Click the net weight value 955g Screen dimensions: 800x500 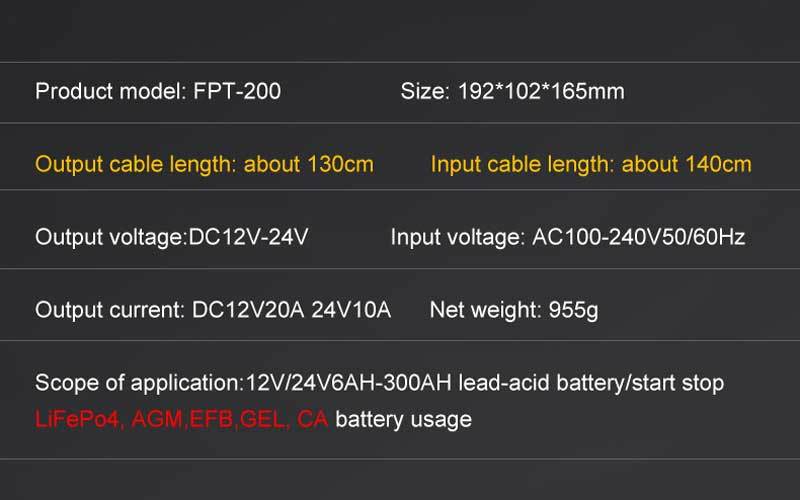point(574,310)
